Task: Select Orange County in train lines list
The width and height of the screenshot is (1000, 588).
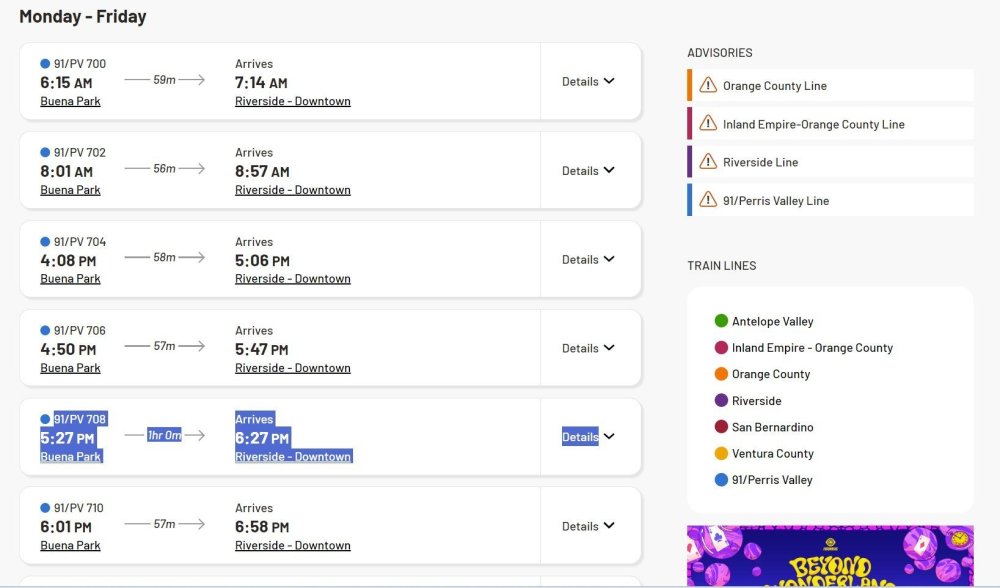Action: click(771, 374)
